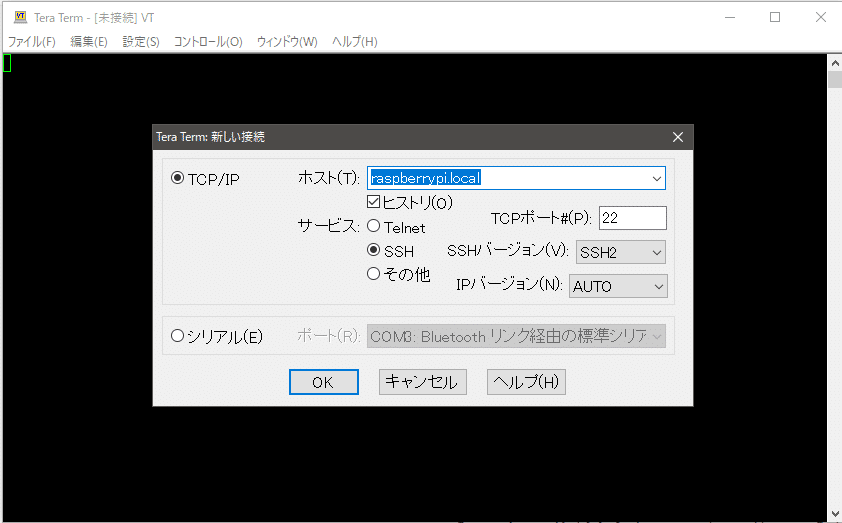Open the SSH version SSH2 dropdown
The width and height of the screenshot is (842, 523).
[621, 252]
